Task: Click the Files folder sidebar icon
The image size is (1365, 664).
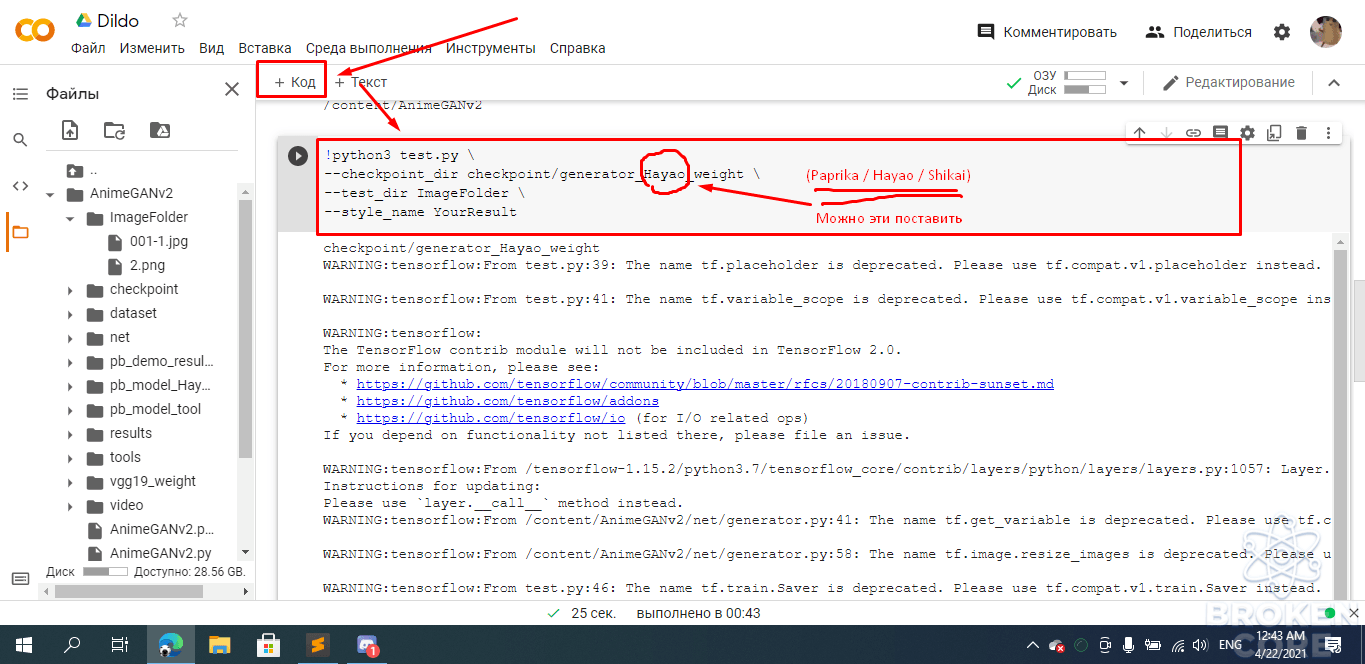Action: pyautogui.click(x=20, y=232)
